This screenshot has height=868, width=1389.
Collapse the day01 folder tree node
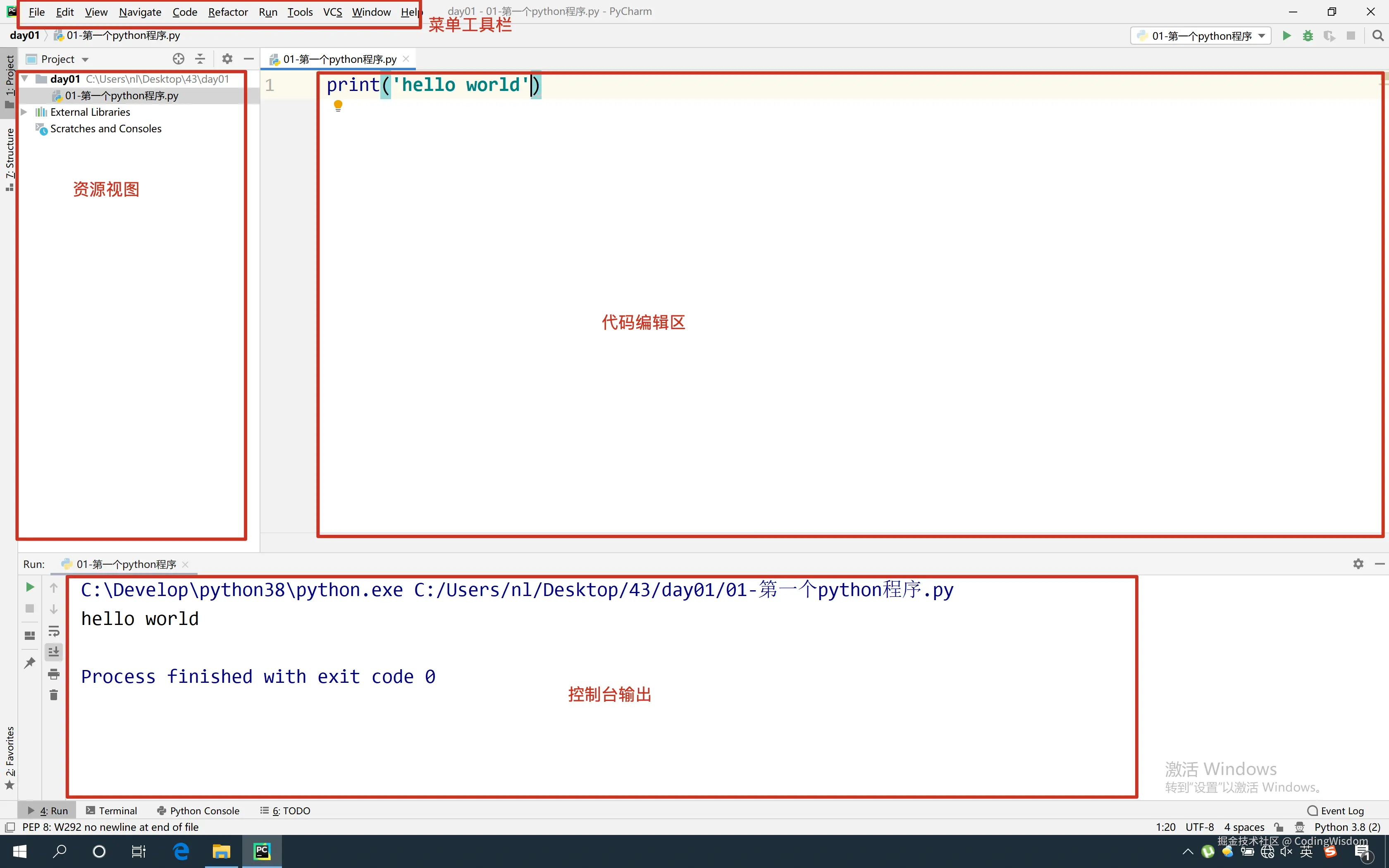pos(25,79)
